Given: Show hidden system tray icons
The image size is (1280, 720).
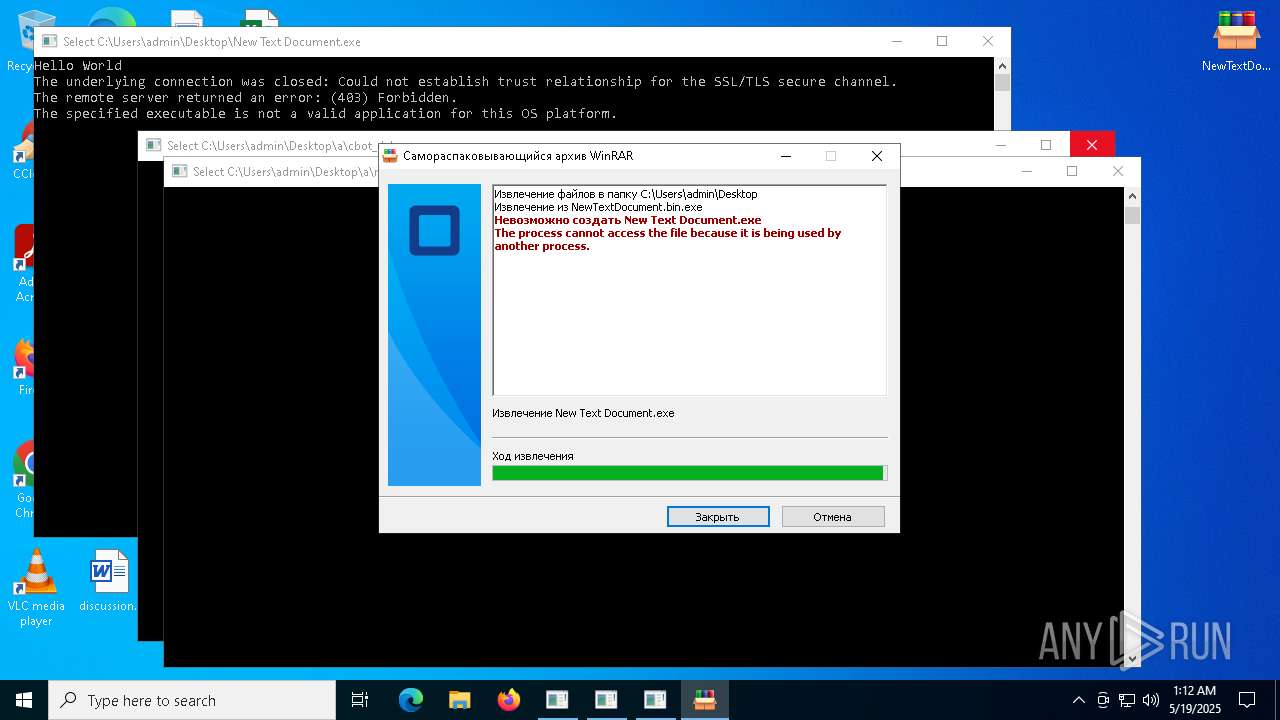Looking at the screenshot, I should [1078, 700].
